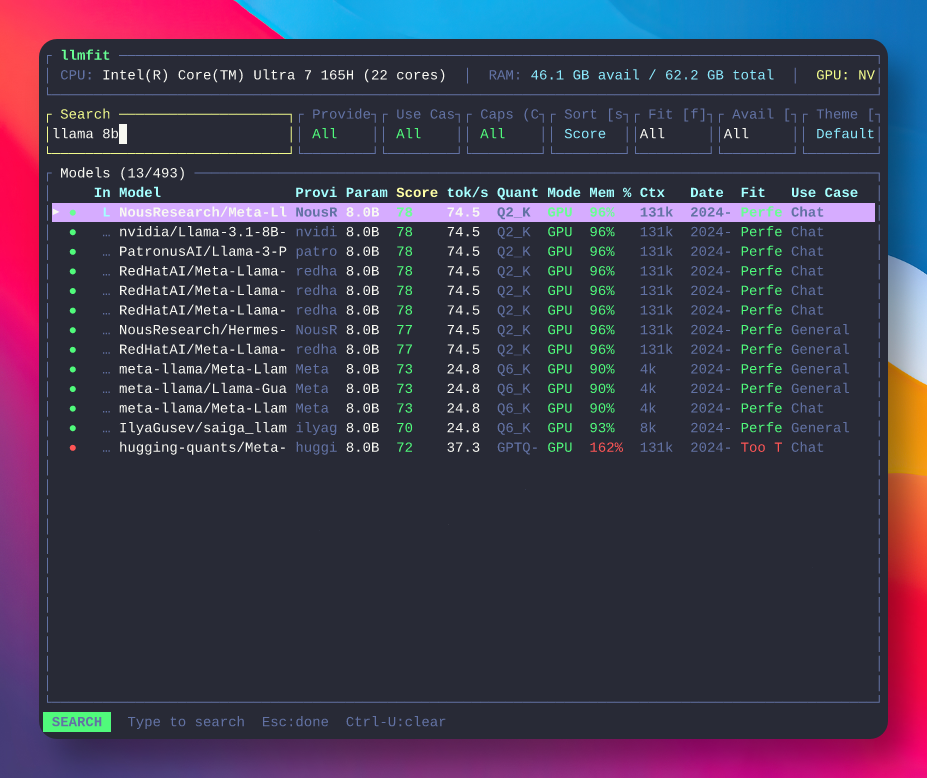Click the selection arrow on the highlighted row

pos(56,212)
